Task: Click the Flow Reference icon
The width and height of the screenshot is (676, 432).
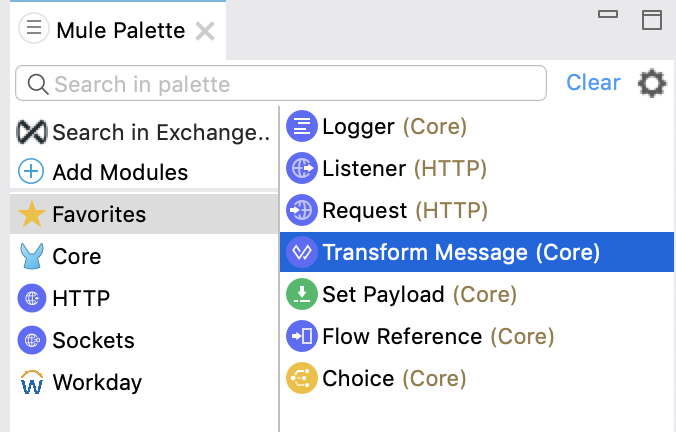Action: [x=301, y=337]
